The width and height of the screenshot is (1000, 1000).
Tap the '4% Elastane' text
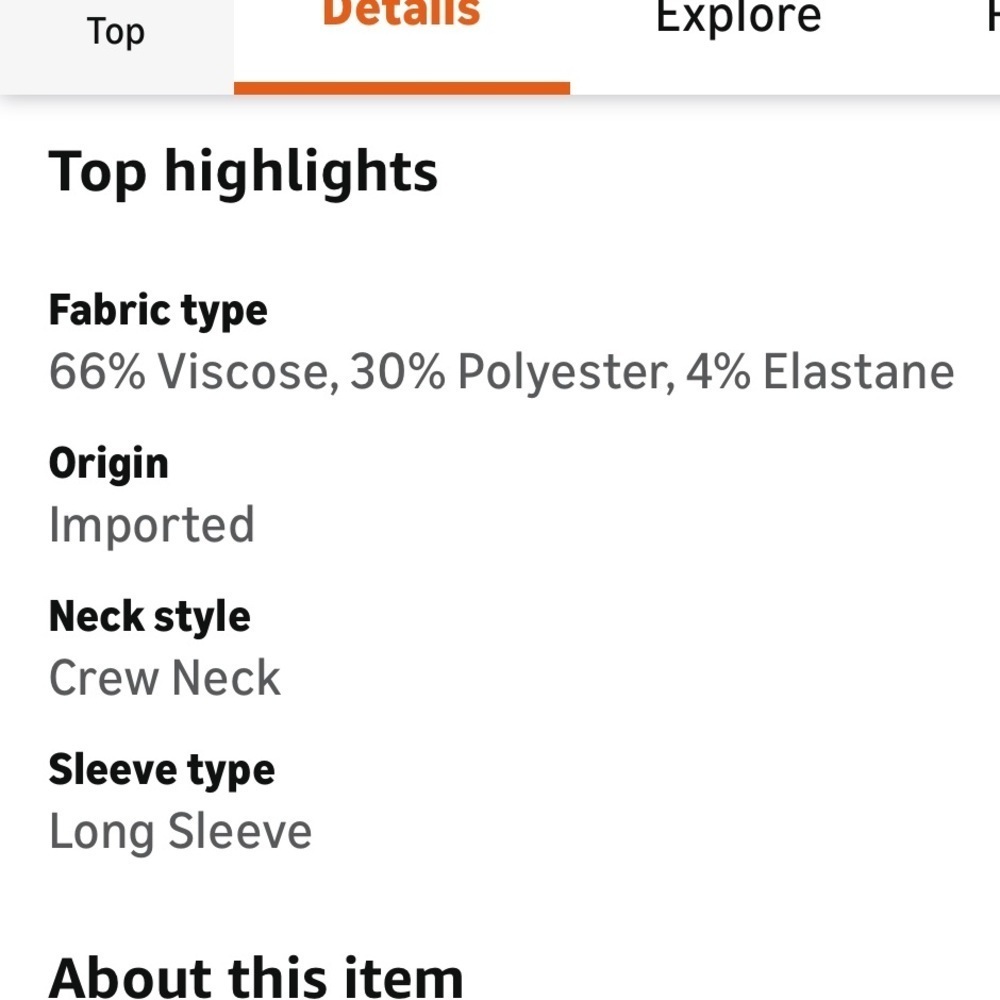(x=820, y=372)
